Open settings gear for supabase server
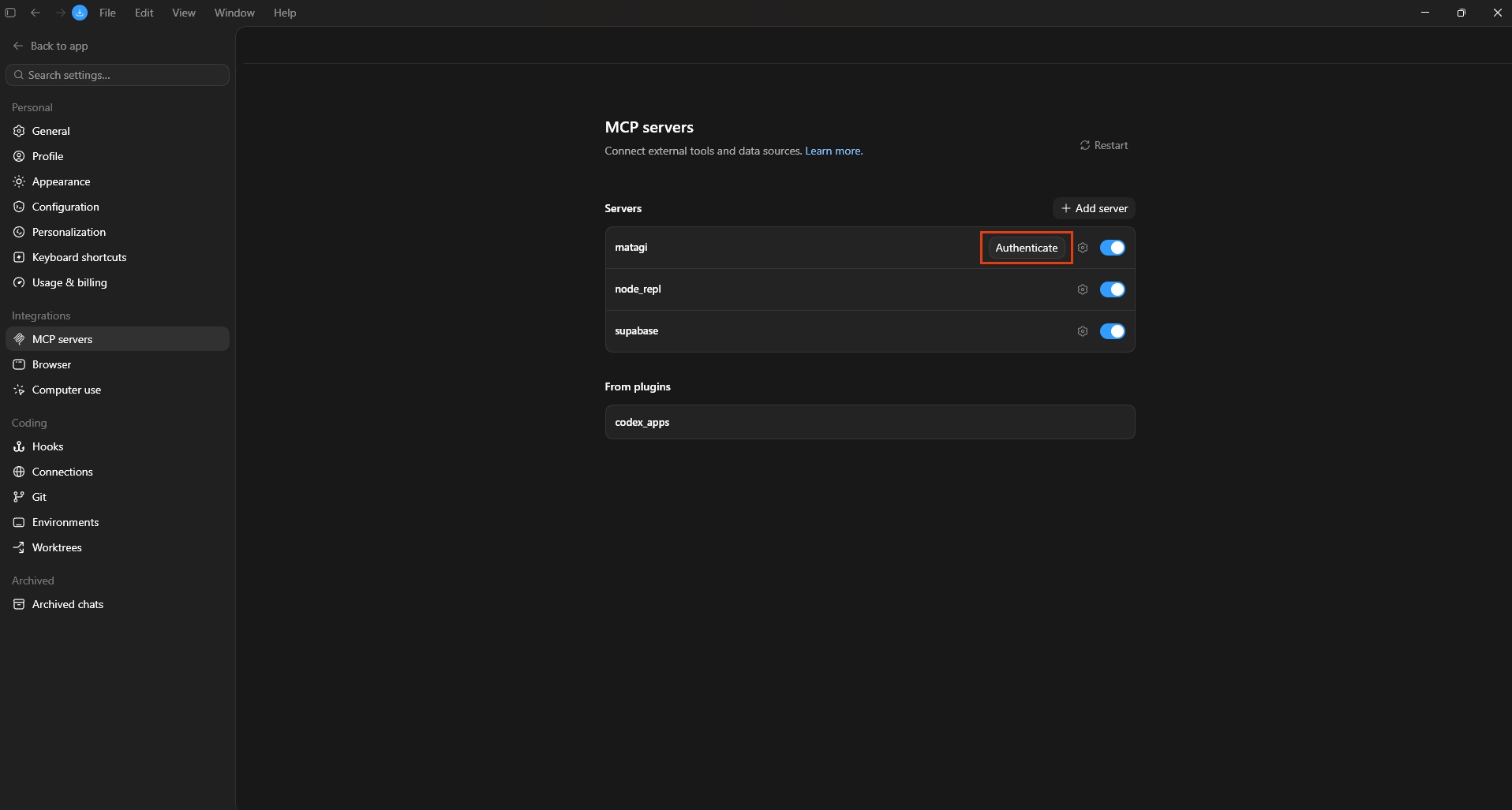 point(1083,331)
